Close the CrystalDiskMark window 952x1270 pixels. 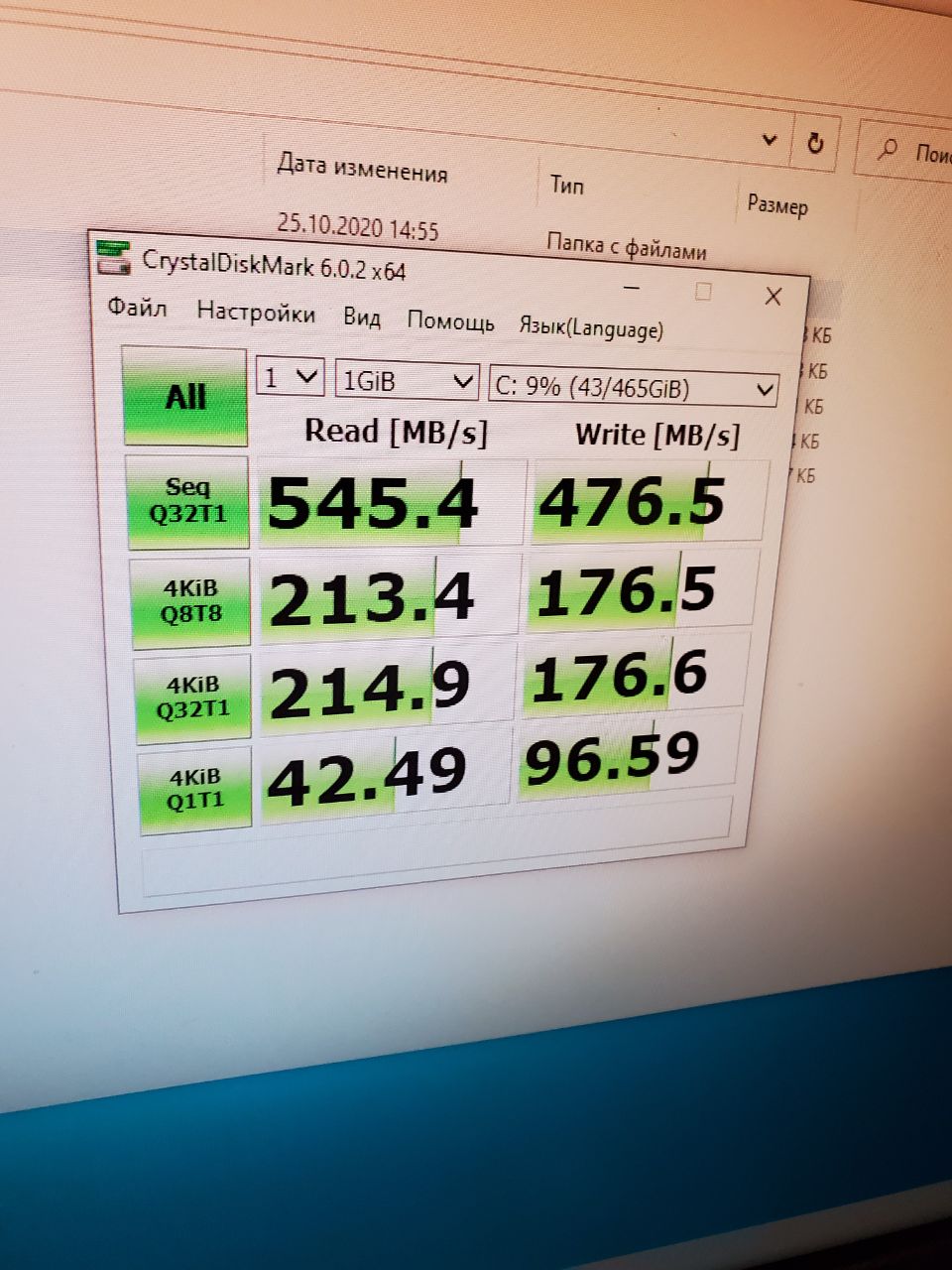(773, 296)
